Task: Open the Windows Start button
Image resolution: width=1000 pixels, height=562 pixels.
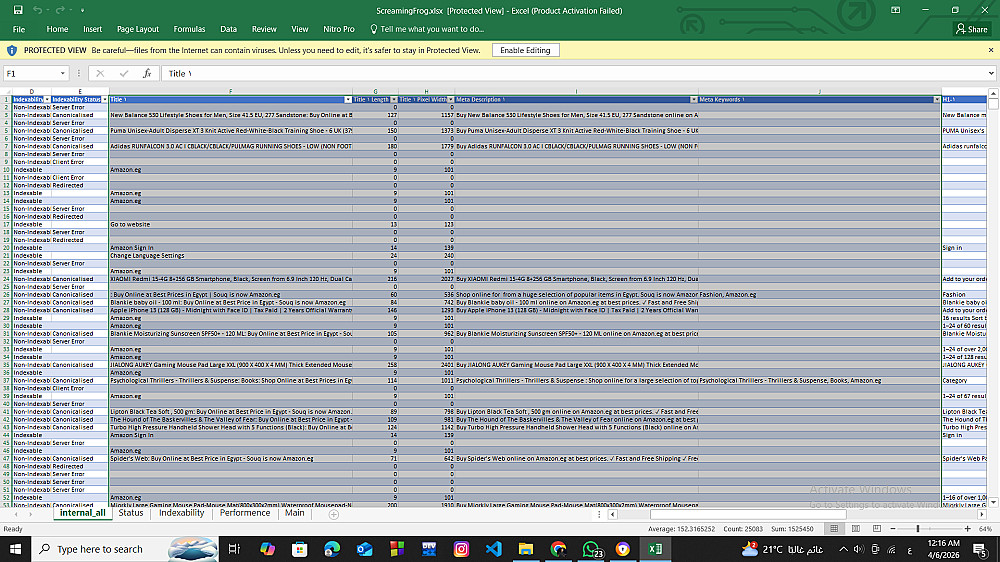Action: [x=15, y=549]
